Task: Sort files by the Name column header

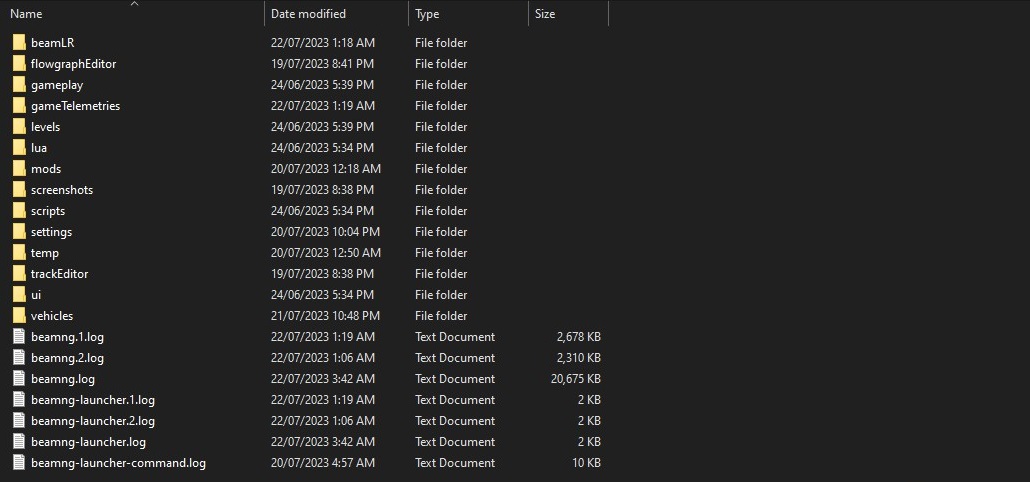Action: click(27, 14)
